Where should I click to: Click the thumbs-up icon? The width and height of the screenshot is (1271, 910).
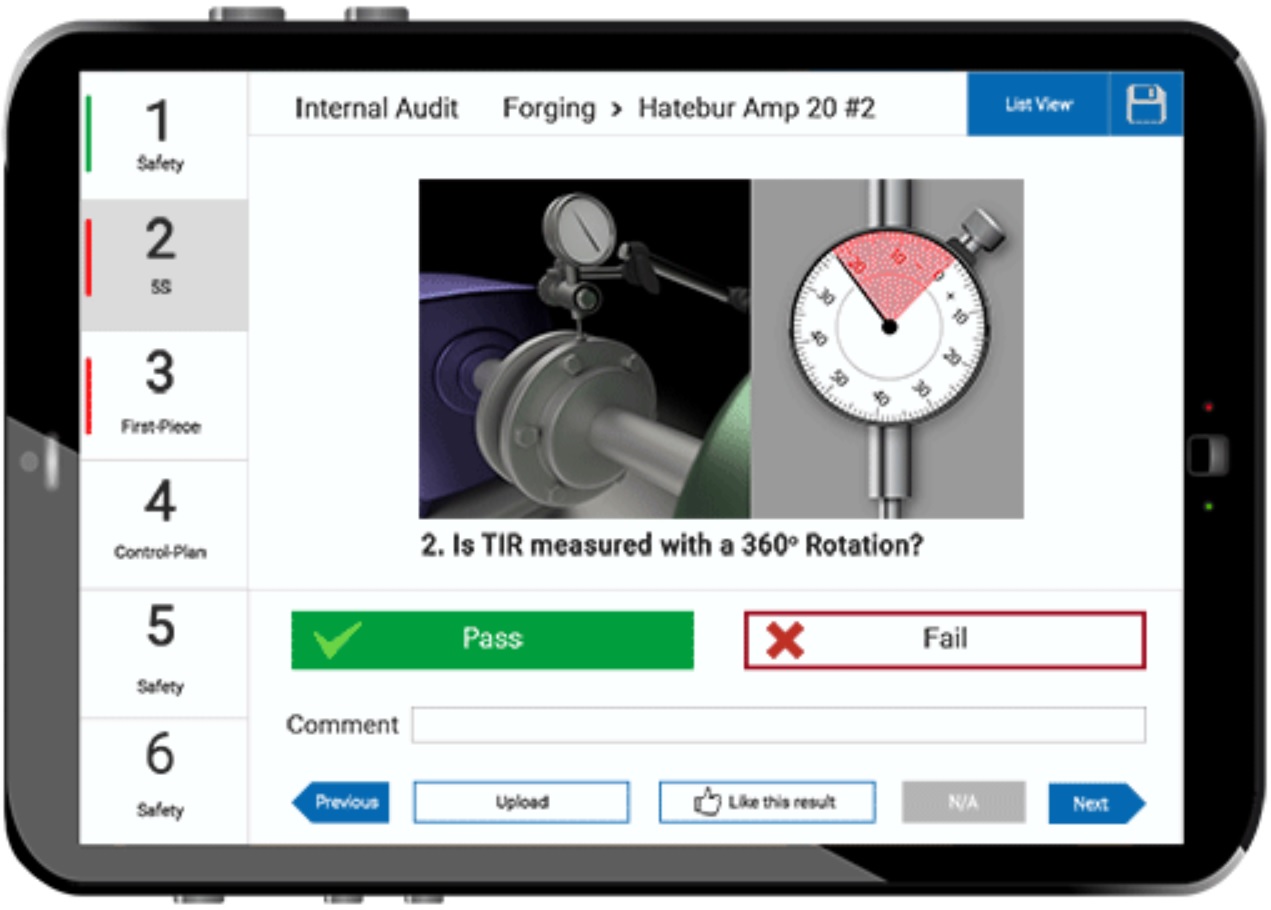(708, 802)
